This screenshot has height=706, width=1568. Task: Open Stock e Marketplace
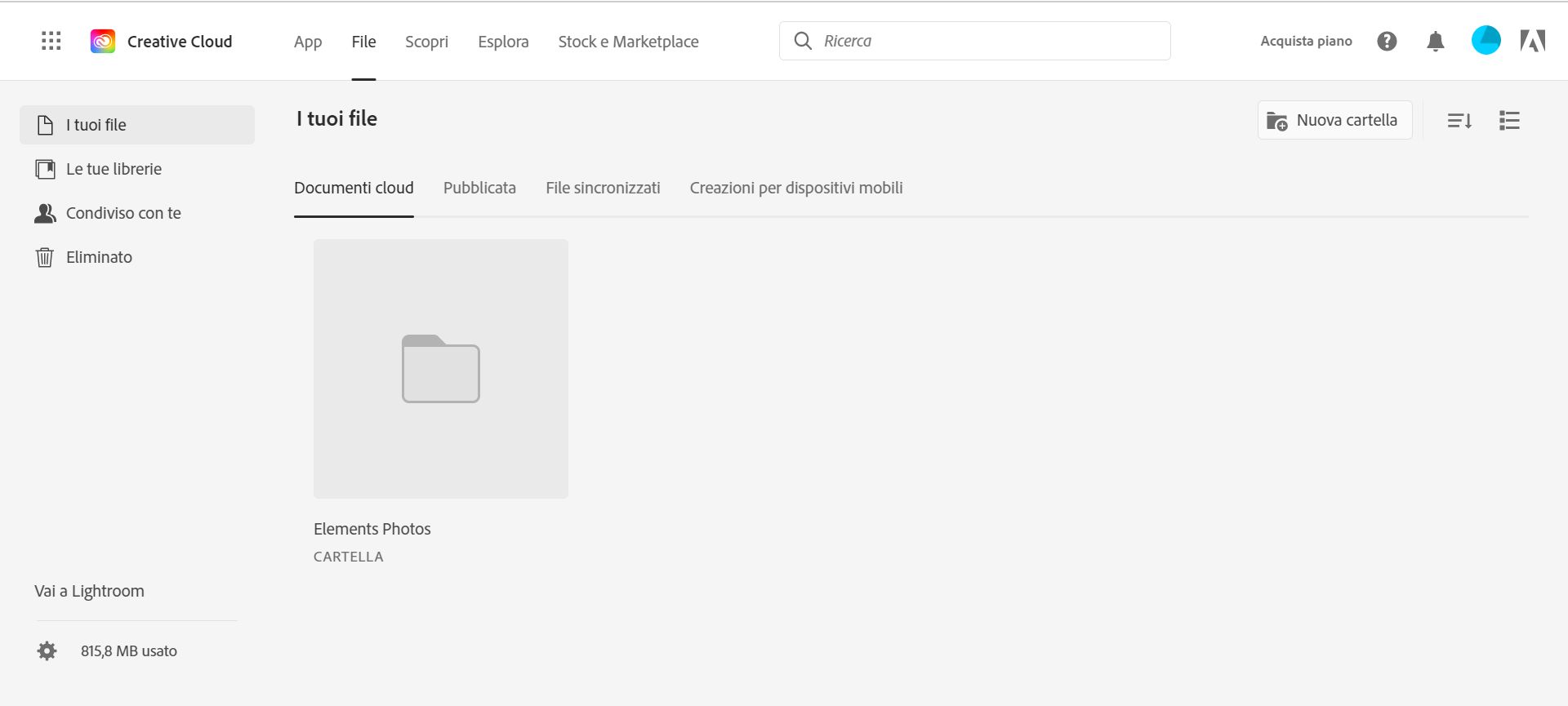coord(628,42)
